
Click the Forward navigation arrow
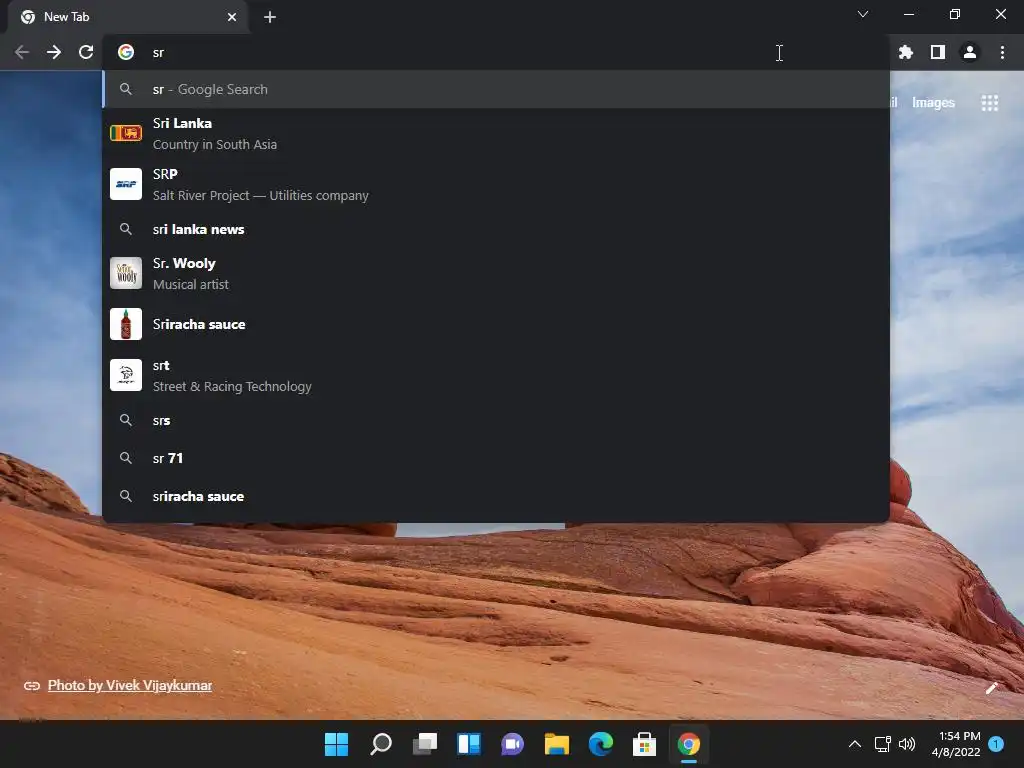pos(54,52)
